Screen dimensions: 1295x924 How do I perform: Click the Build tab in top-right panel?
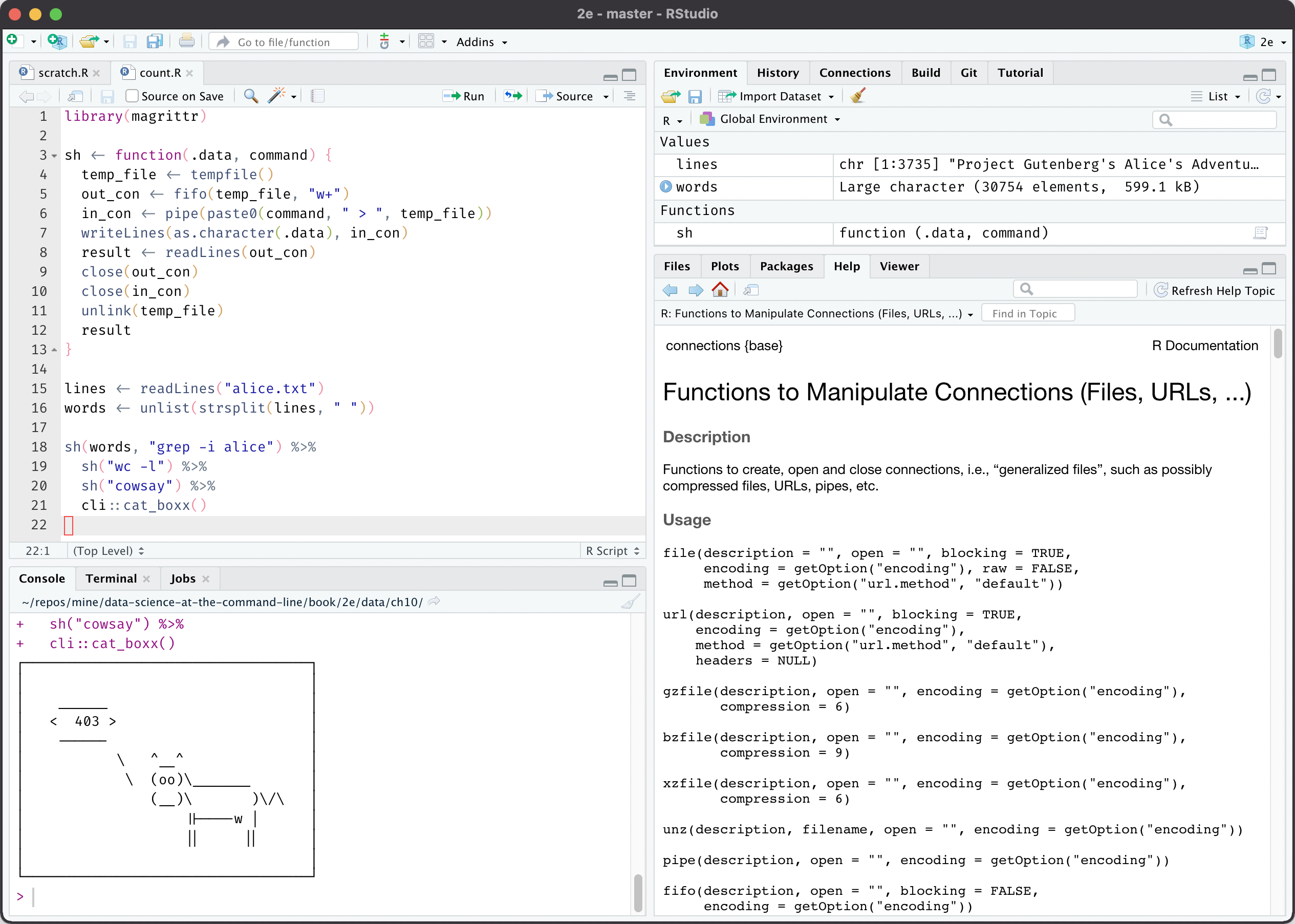pos(923,72)
